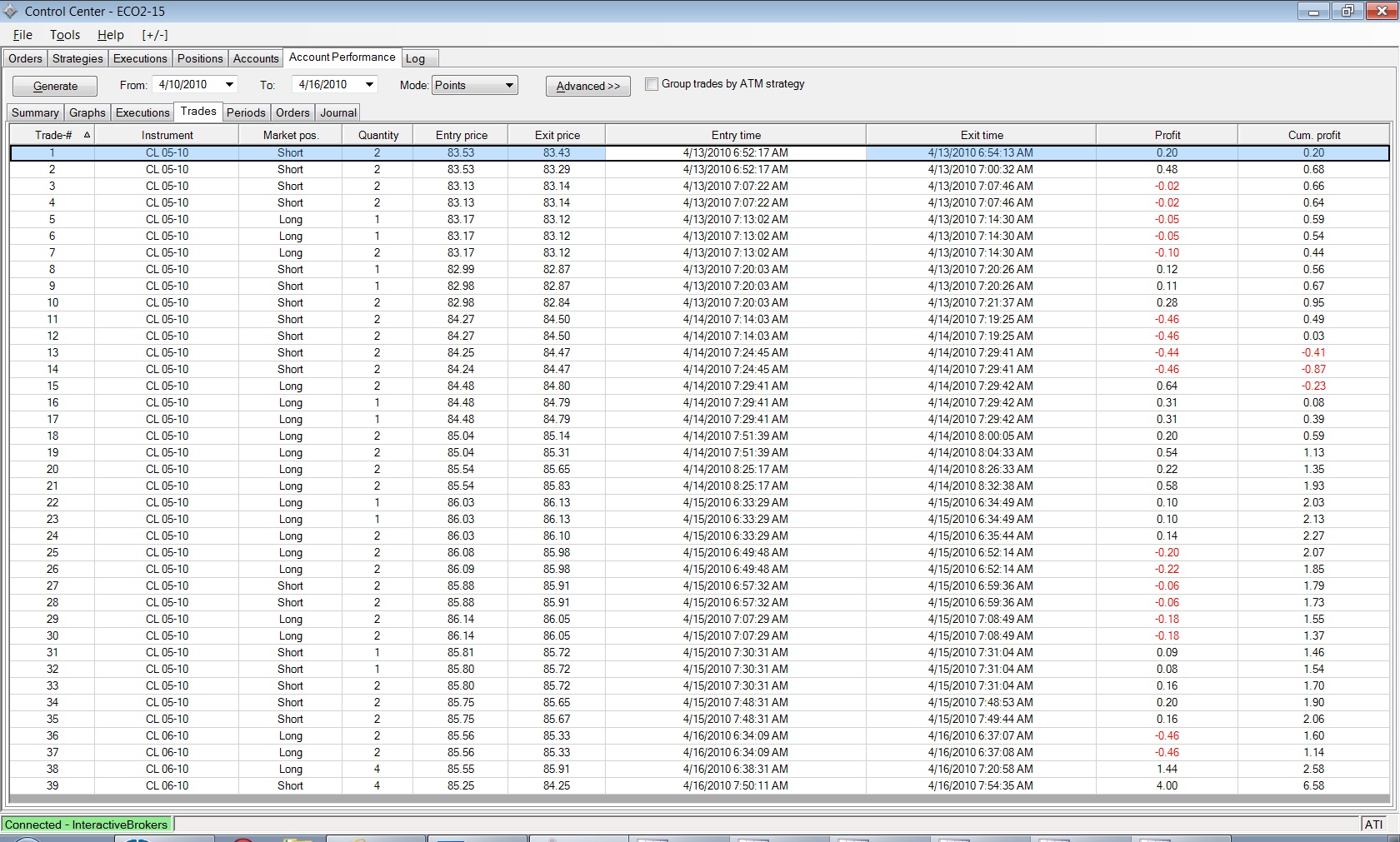Click entry price 82.99 in trade 8
Screen dimensions: 1400x842
[461, 269]
